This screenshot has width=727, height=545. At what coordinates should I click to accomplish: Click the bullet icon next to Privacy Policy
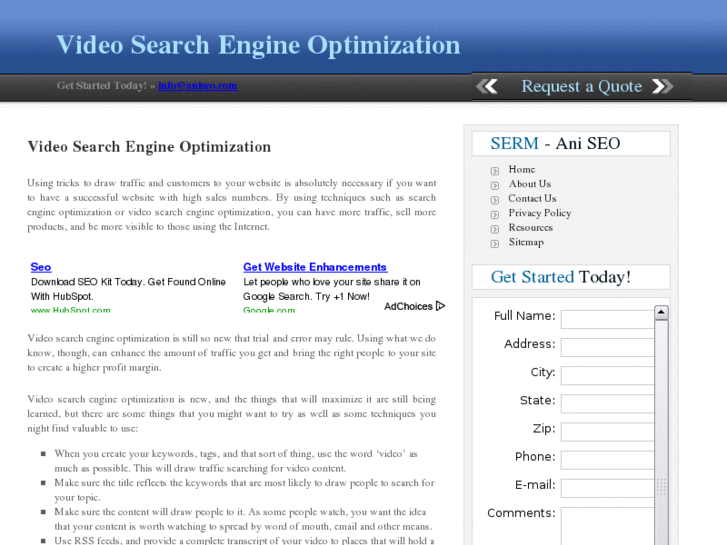pos(495,215)
